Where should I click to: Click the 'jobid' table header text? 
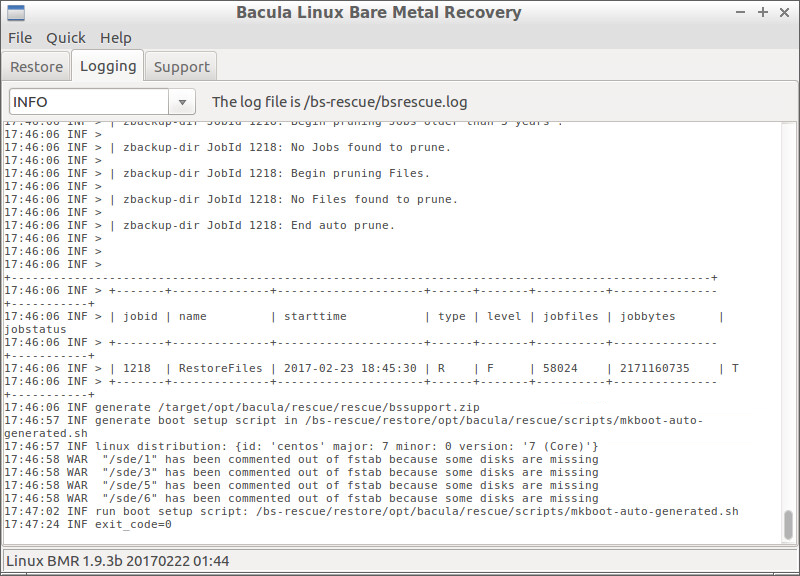pos(140,316)
